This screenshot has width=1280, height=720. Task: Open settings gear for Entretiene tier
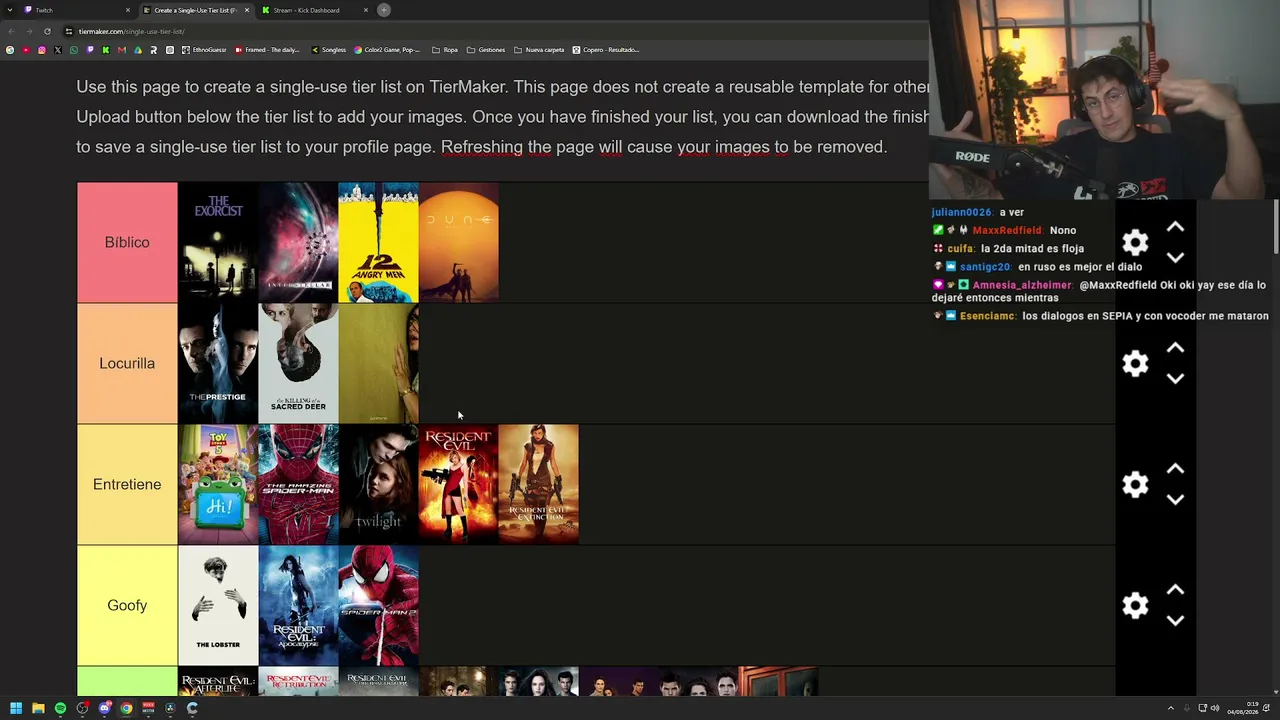tap(1135, 485)
